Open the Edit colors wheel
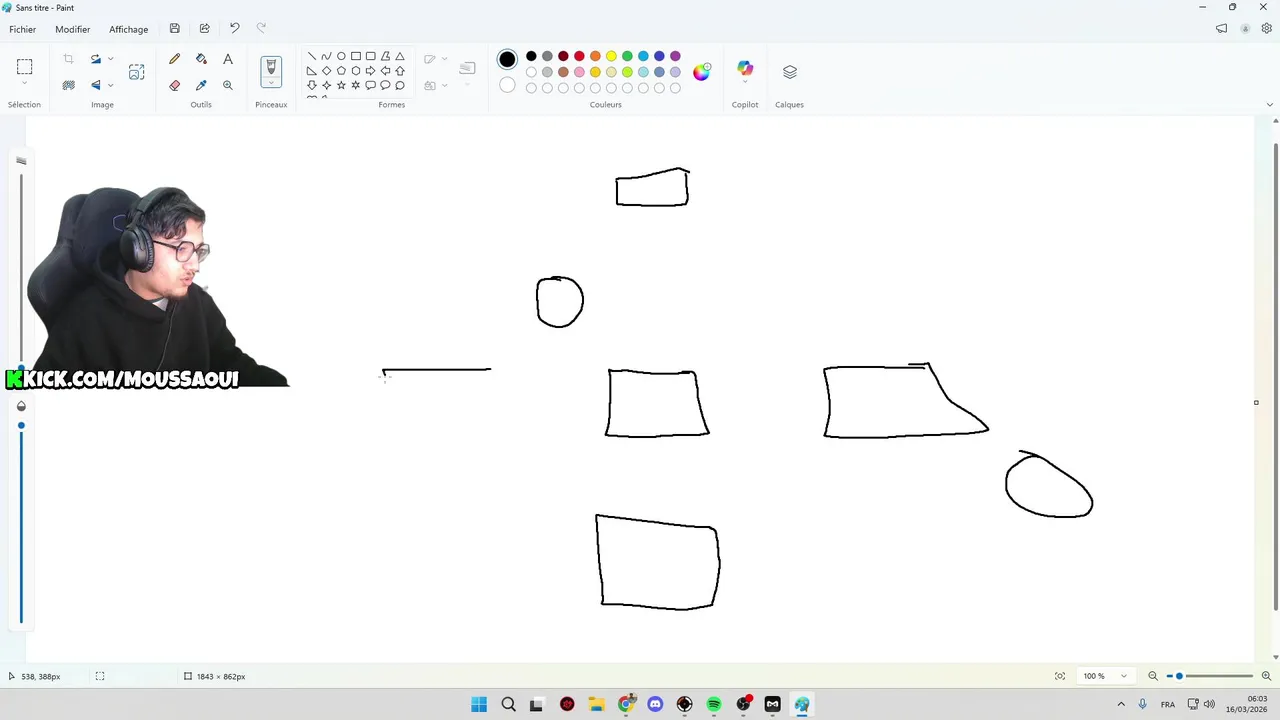This screenshot has width=1280, height=720. pos(702,71)
